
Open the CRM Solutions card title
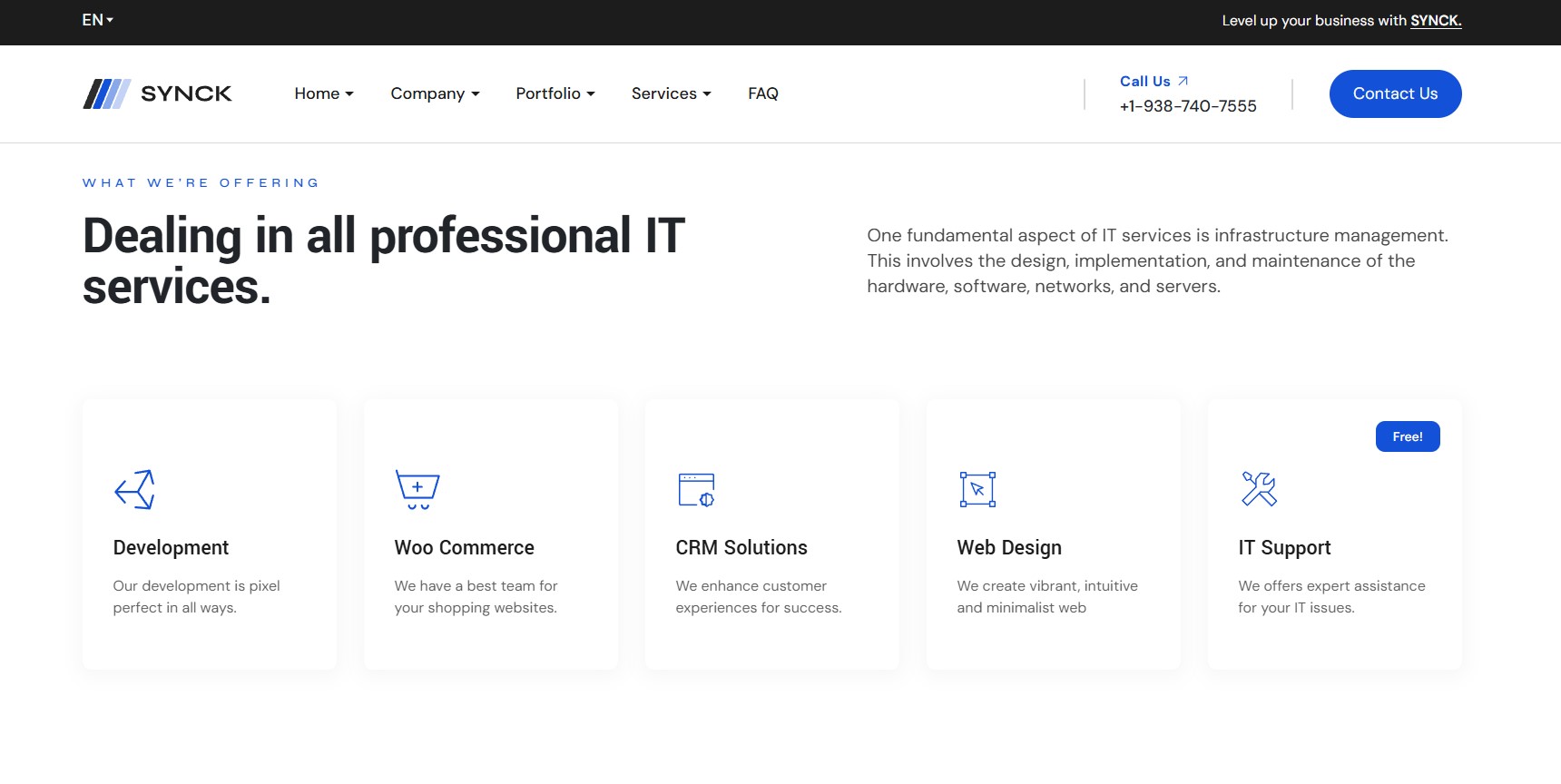tap(741, 548)
